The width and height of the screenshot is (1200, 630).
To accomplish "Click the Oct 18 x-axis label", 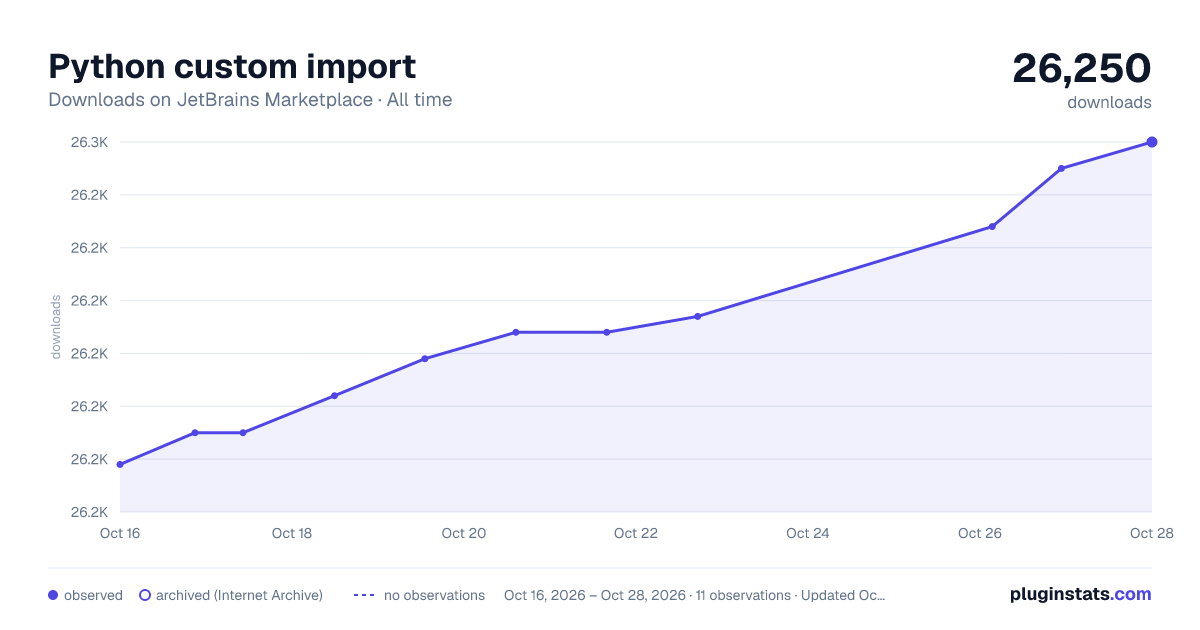I will (x=292, y=533).
